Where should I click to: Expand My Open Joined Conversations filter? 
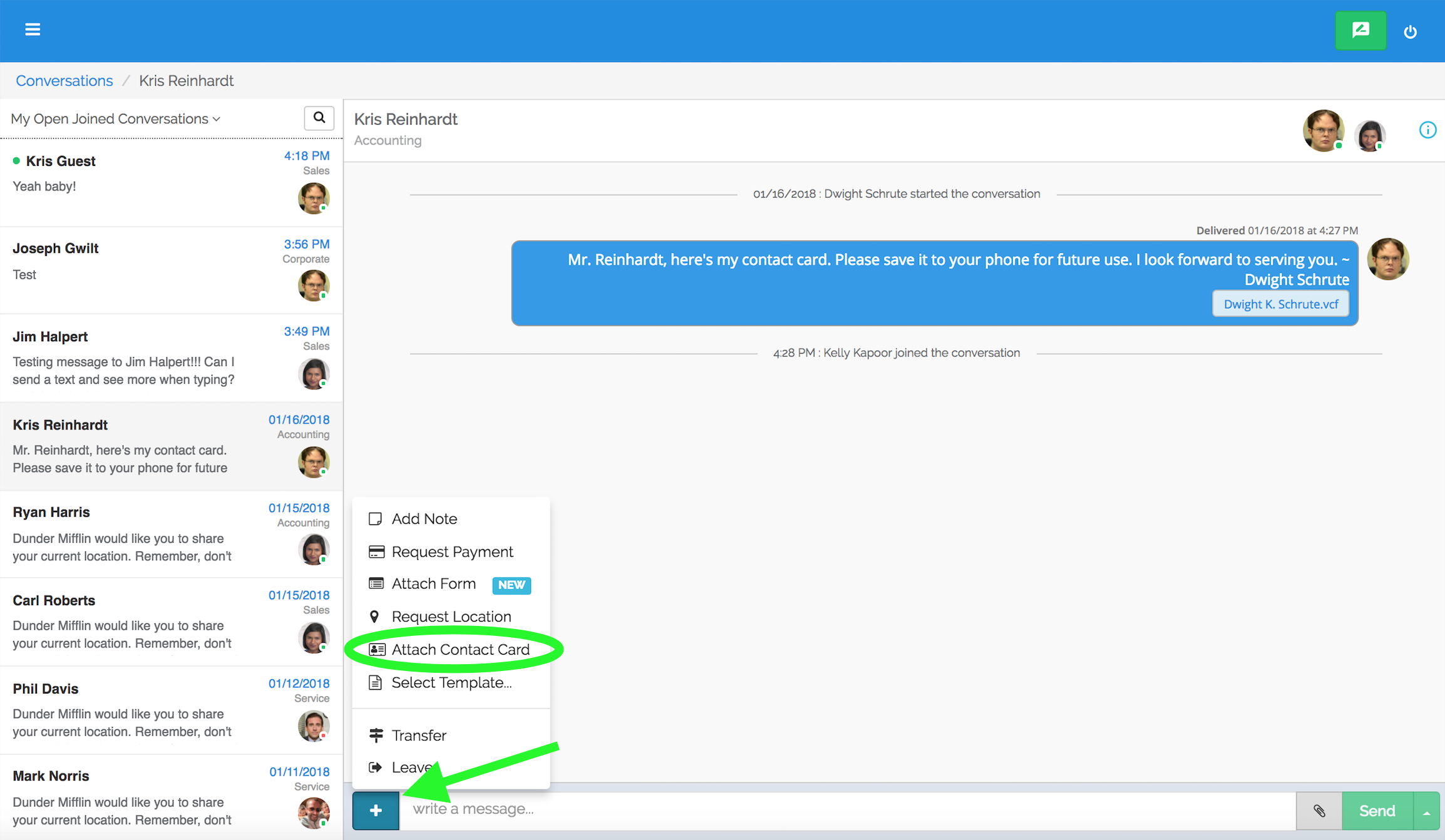116,119
